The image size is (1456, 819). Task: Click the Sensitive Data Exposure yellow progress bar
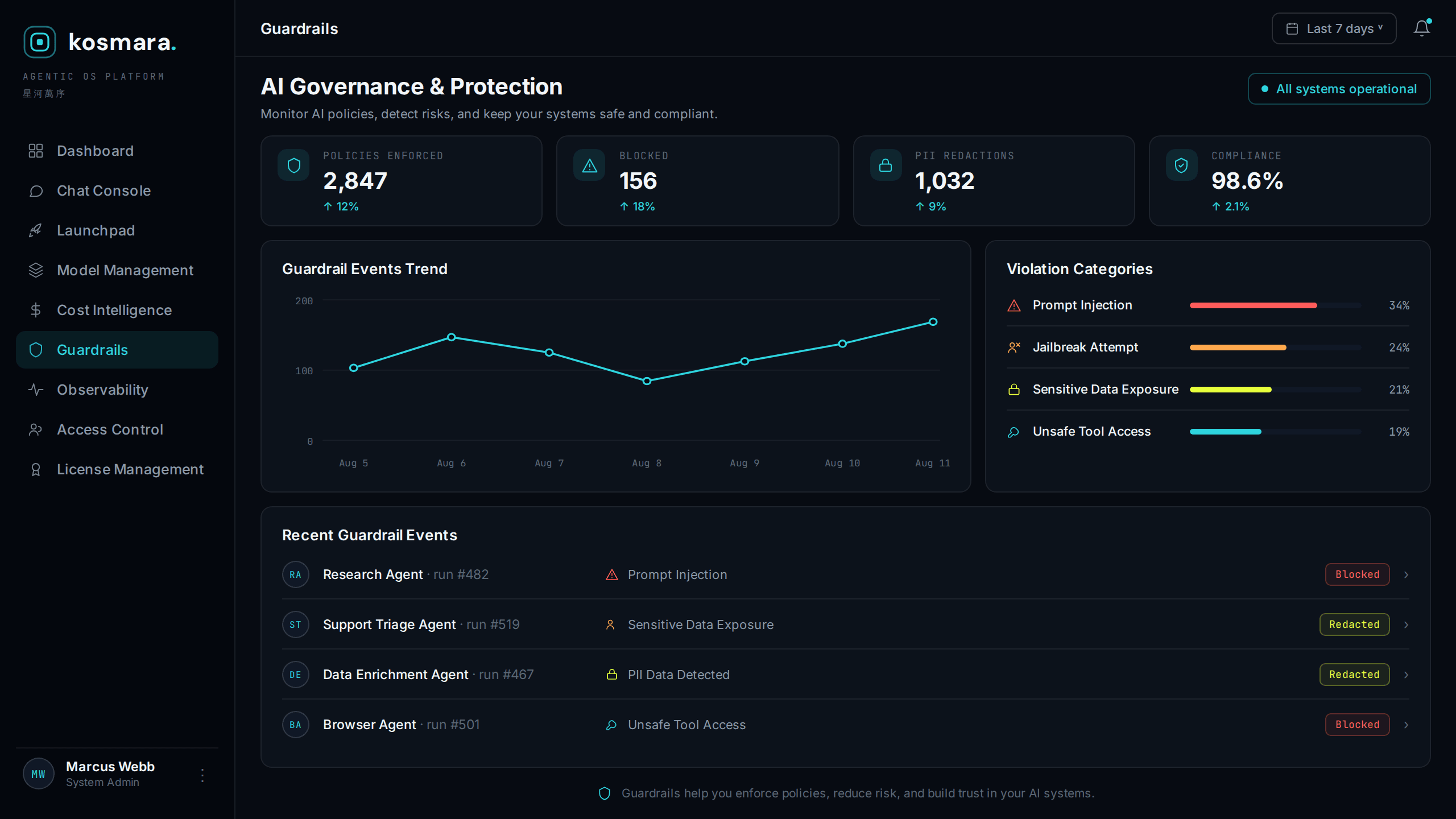(x=1230, y=390)
